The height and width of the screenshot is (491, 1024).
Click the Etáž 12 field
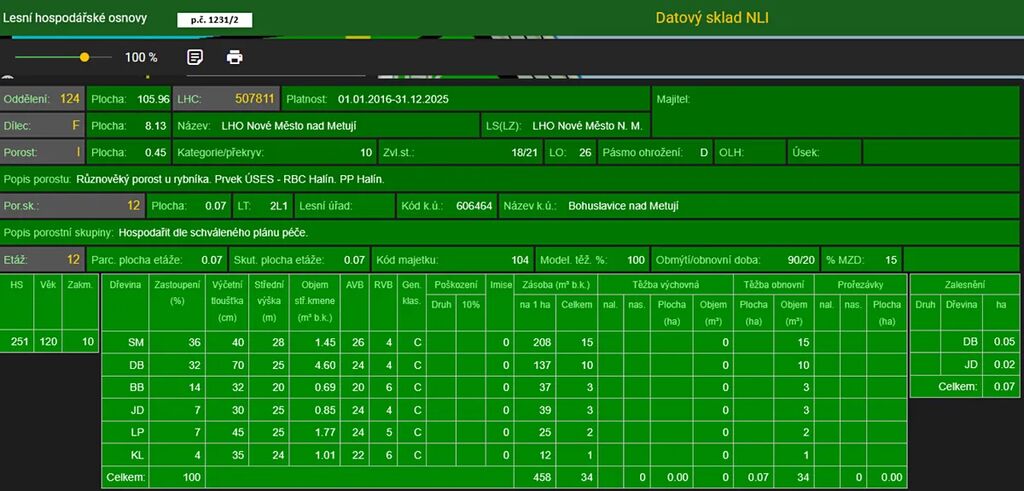pyautogui.click(x=42, y=260)
